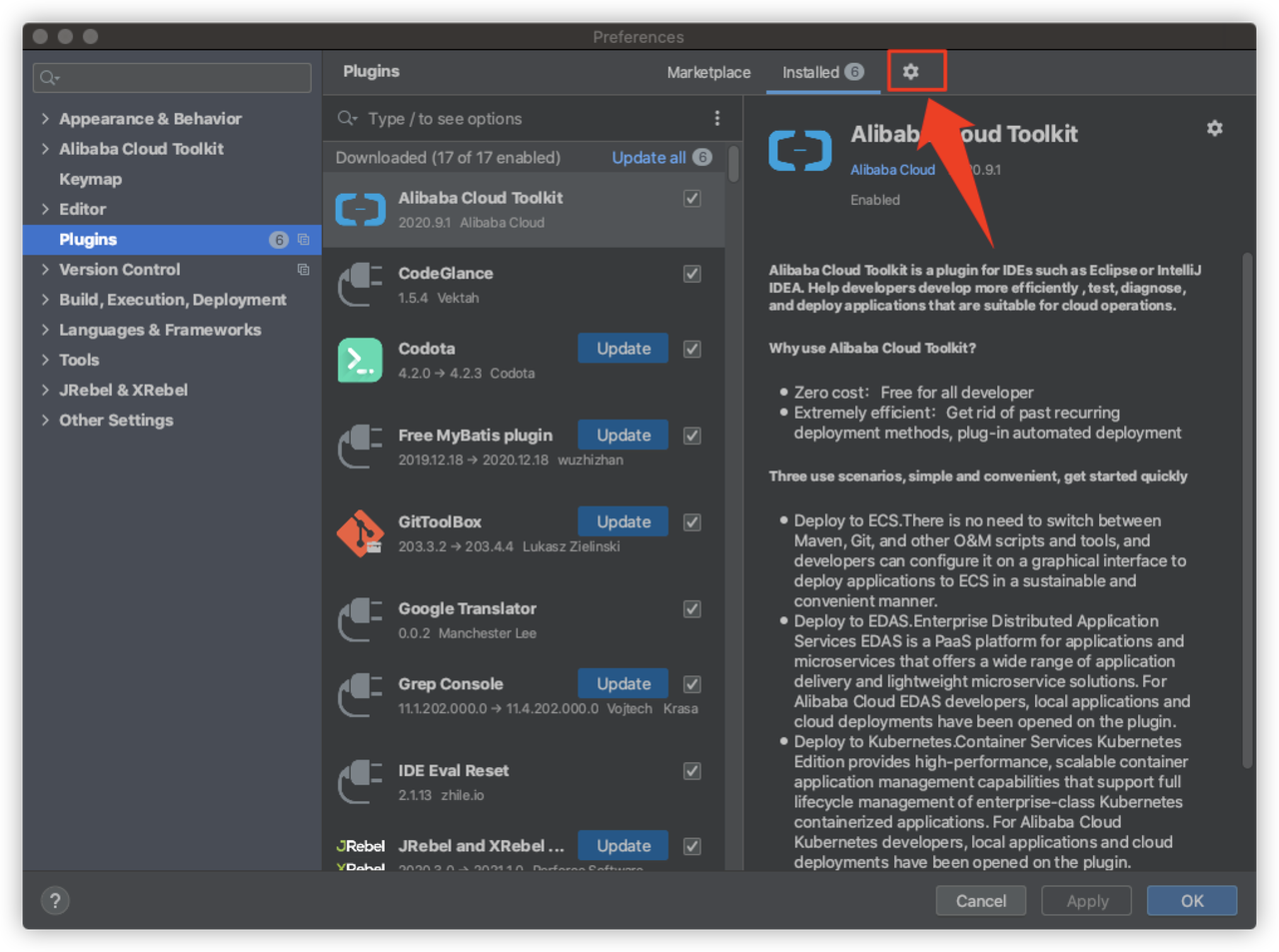Screen dimensions: 1279x952
Task: Uncheck the CodeGlance plugin checkbox
Action: (x=691, y=274)
